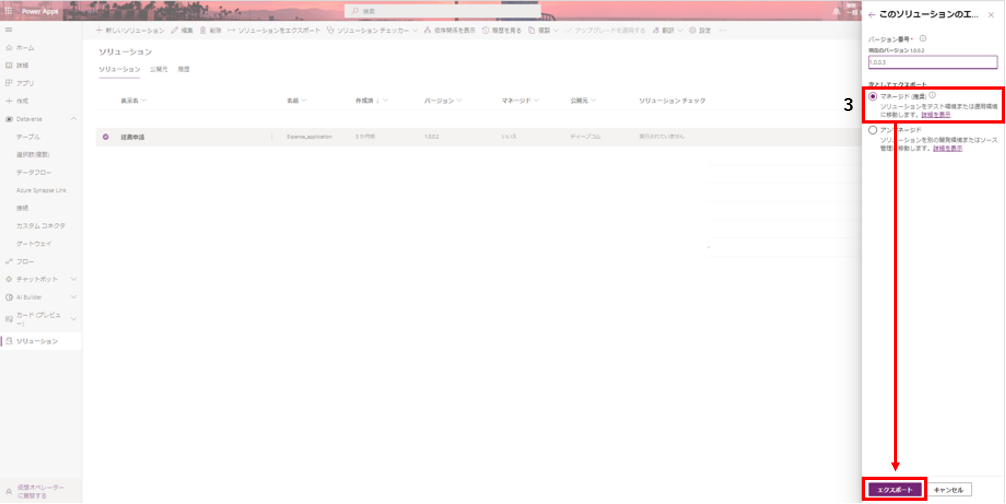Click the version number input field
The width and height of the screenshot is (1006, 504).
pyautogui.click(x=932, y=62)
